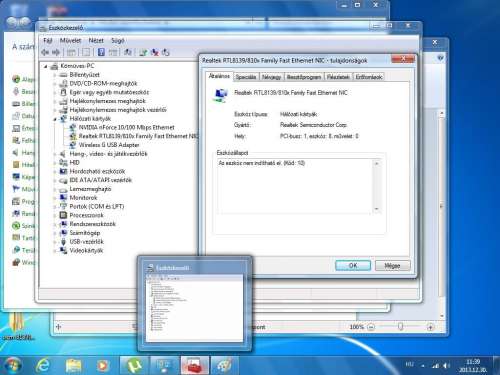Switch to the Illesztőprogram tab
The height and width of the screenshot is (375, 500).
[x=304, y=77]
